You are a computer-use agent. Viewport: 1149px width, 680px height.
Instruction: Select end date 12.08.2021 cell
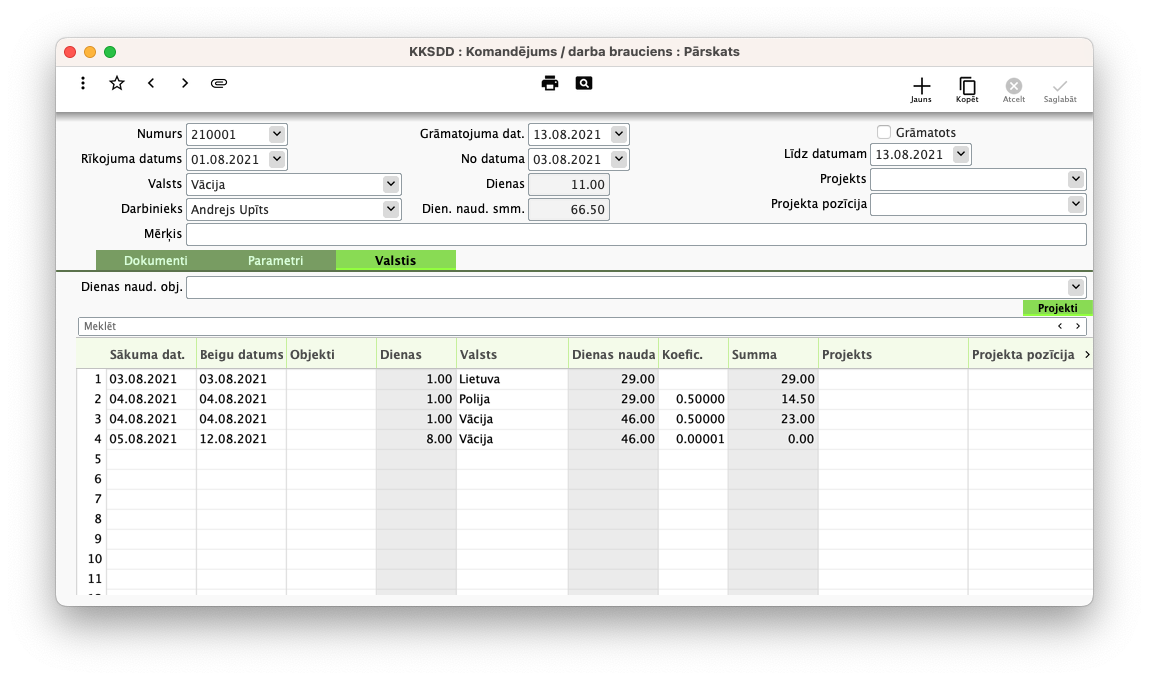241,439
